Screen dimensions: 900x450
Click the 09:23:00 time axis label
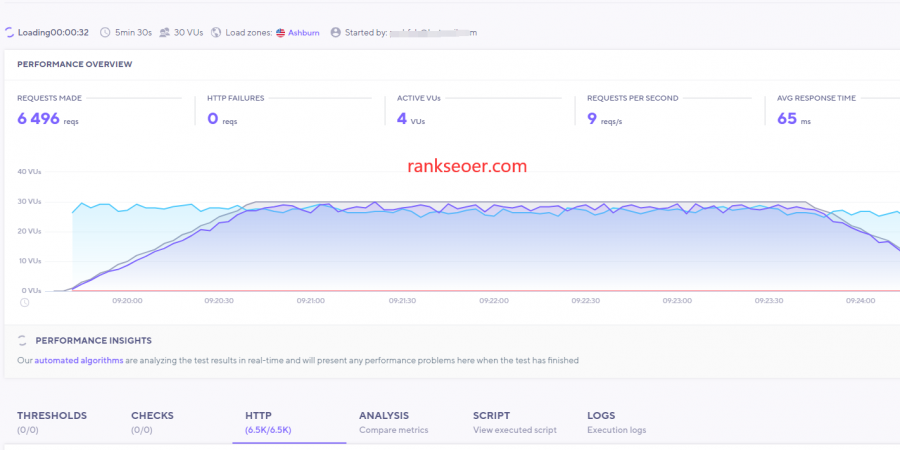click(677, 300)
